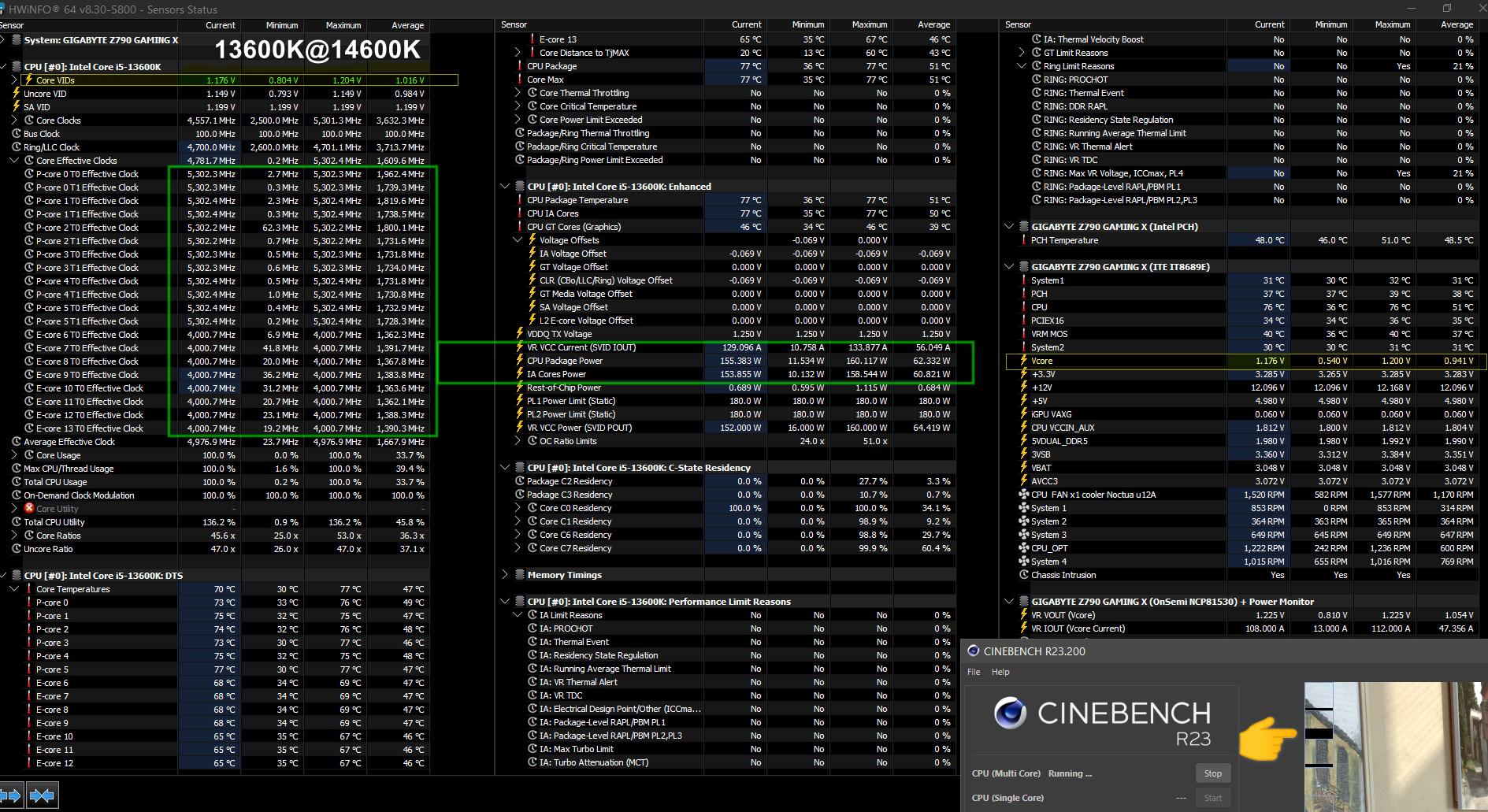Click the shrink columns arrows button
1488x812 pixels.
[42, 795]
